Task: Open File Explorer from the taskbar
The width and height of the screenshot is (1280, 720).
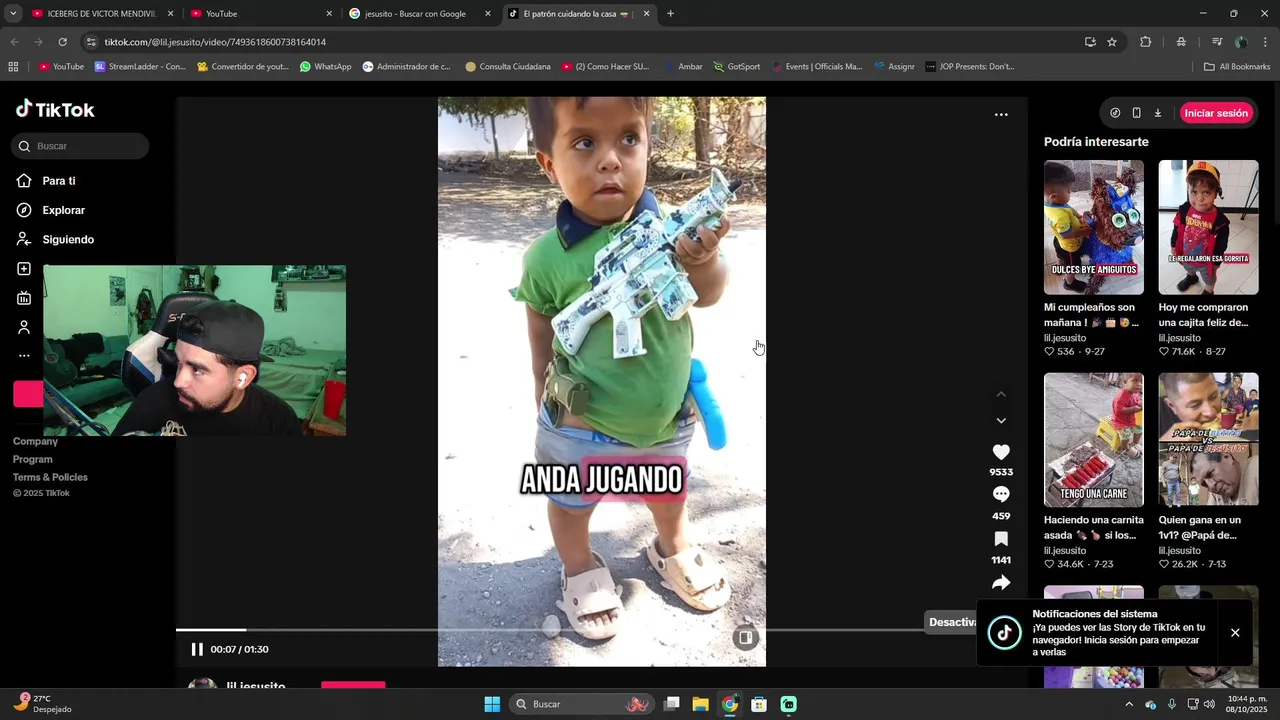Action: click(x=700, y=704)
